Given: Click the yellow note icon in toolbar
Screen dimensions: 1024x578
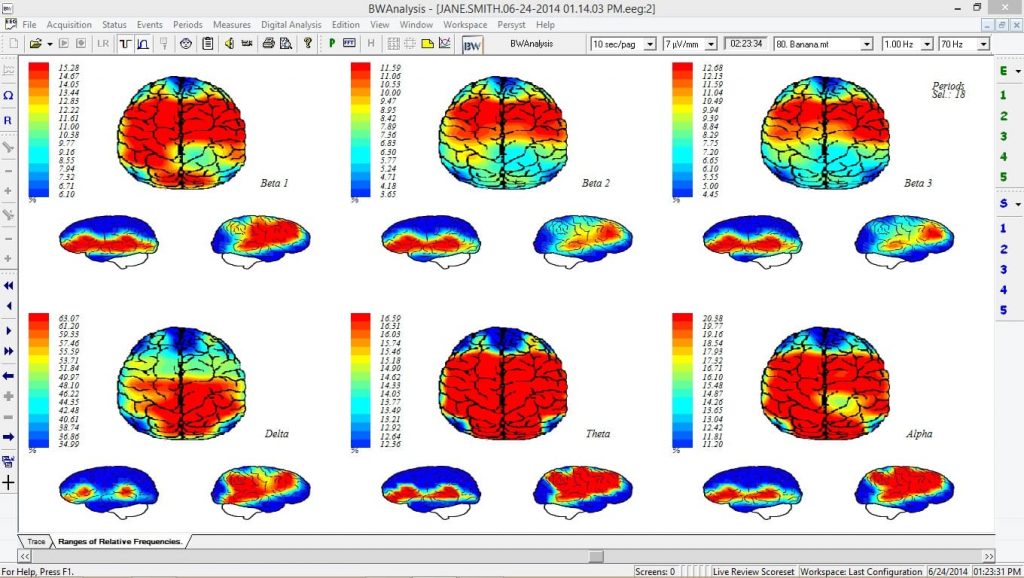Looking at the screenshot, I should point(427,44).
